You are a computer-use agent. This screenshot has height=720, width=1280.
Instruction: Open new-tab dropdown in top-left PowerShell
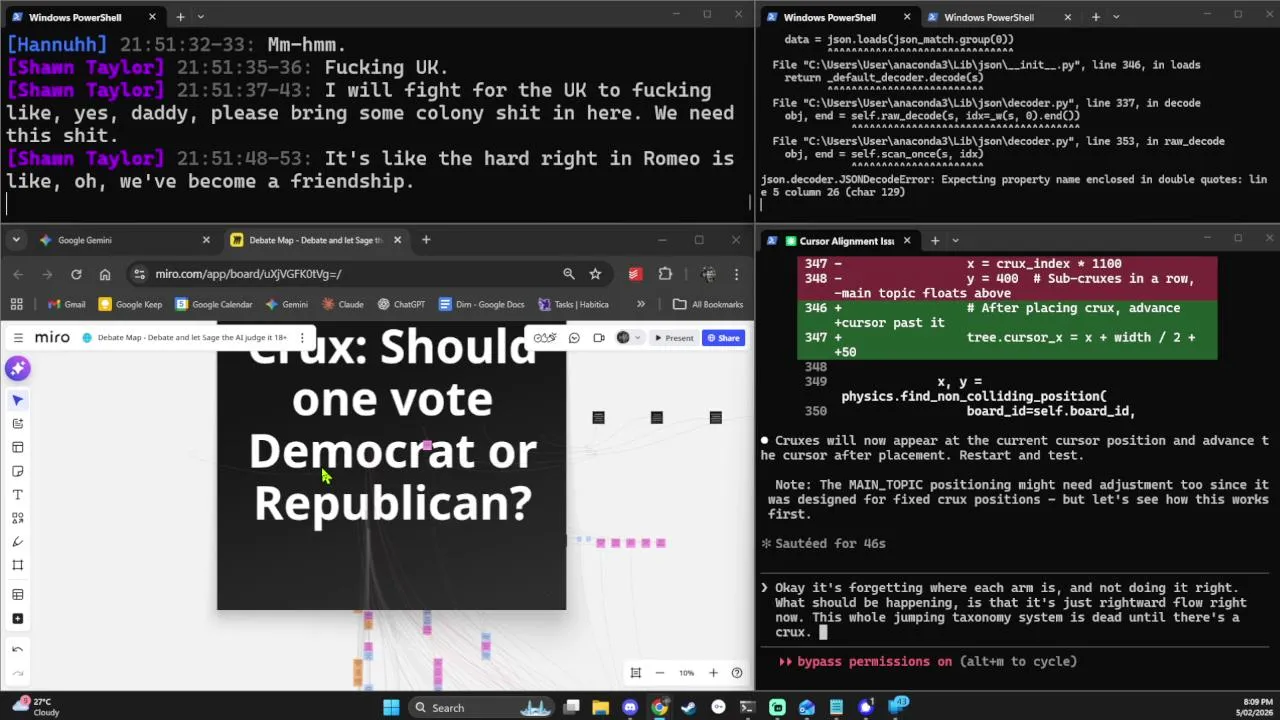[200, 17]
